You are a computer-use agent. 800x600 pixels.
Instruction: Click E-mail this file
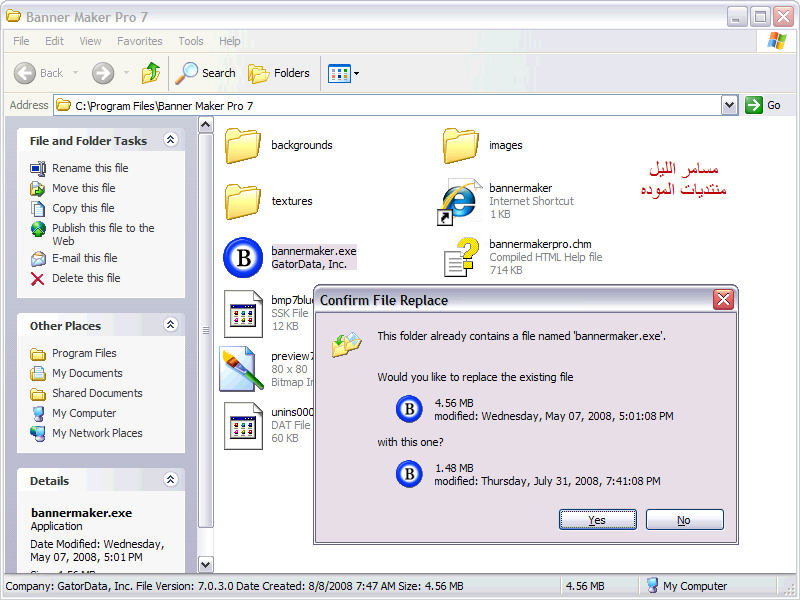(85, 258)
